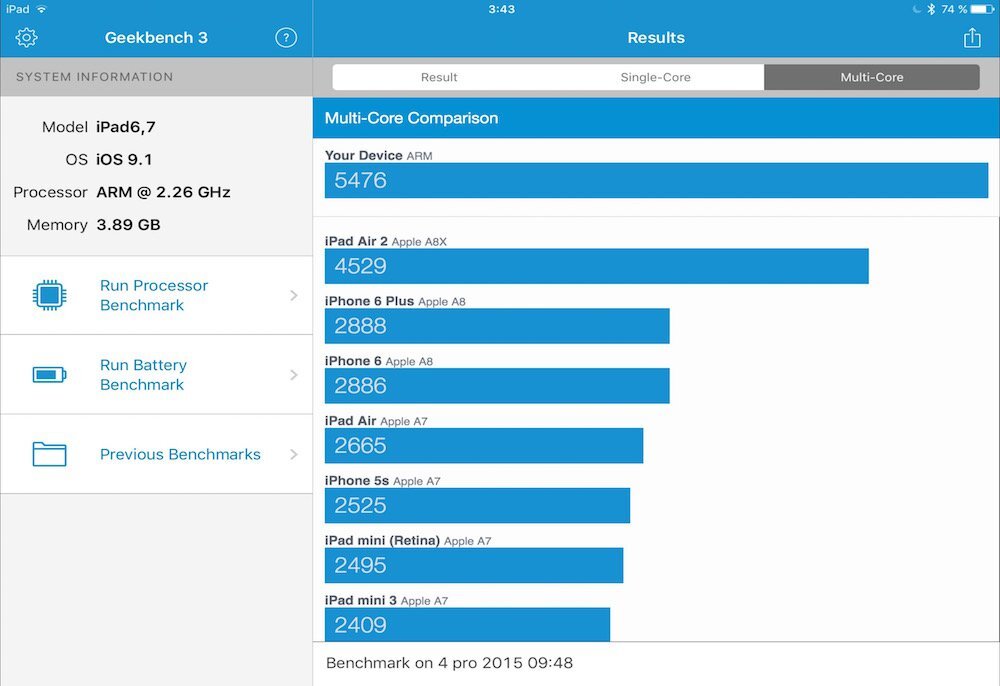Select the Multi-Core segment
Image resolution: width=1000 pixels, height=686 pixels.
click(871, 76)
